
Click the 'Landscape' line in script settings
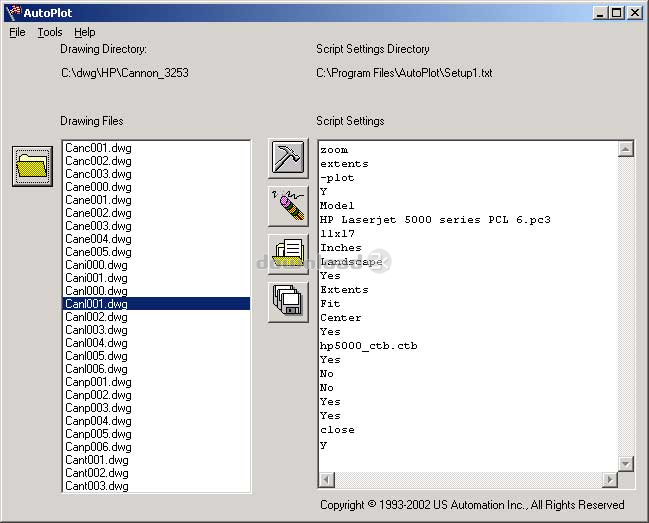coord(350,262)
